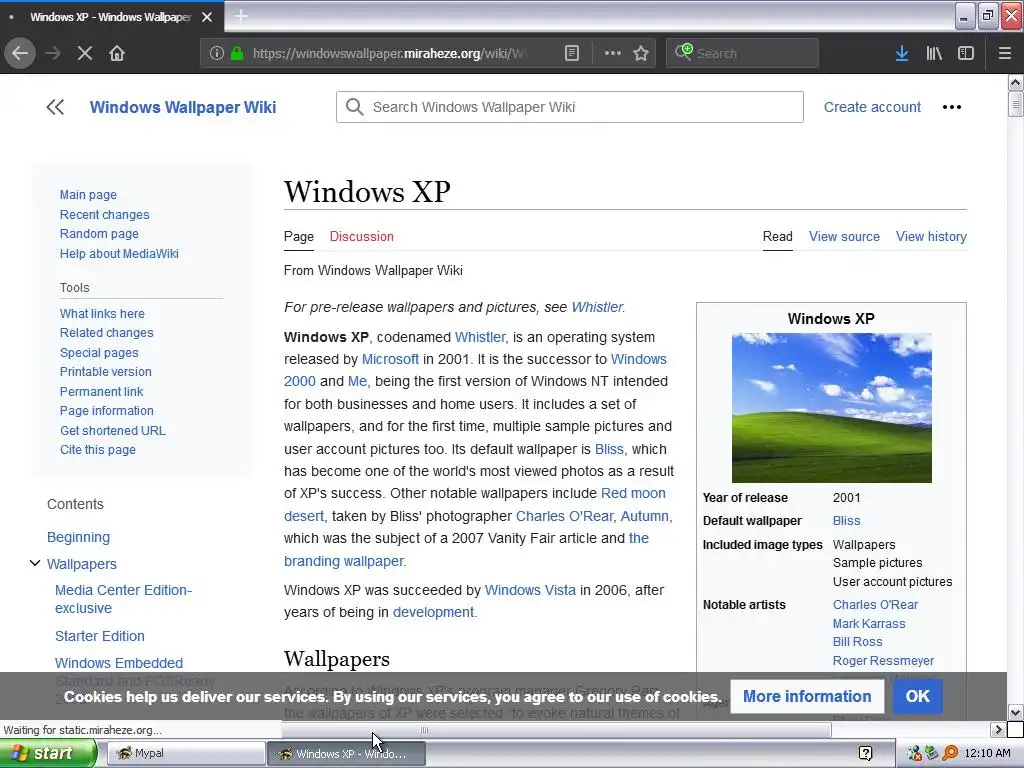Viewport: 1024px width, 768px height.
Task: Open Mark Karrass link in infobox
Action: point(869,624)
